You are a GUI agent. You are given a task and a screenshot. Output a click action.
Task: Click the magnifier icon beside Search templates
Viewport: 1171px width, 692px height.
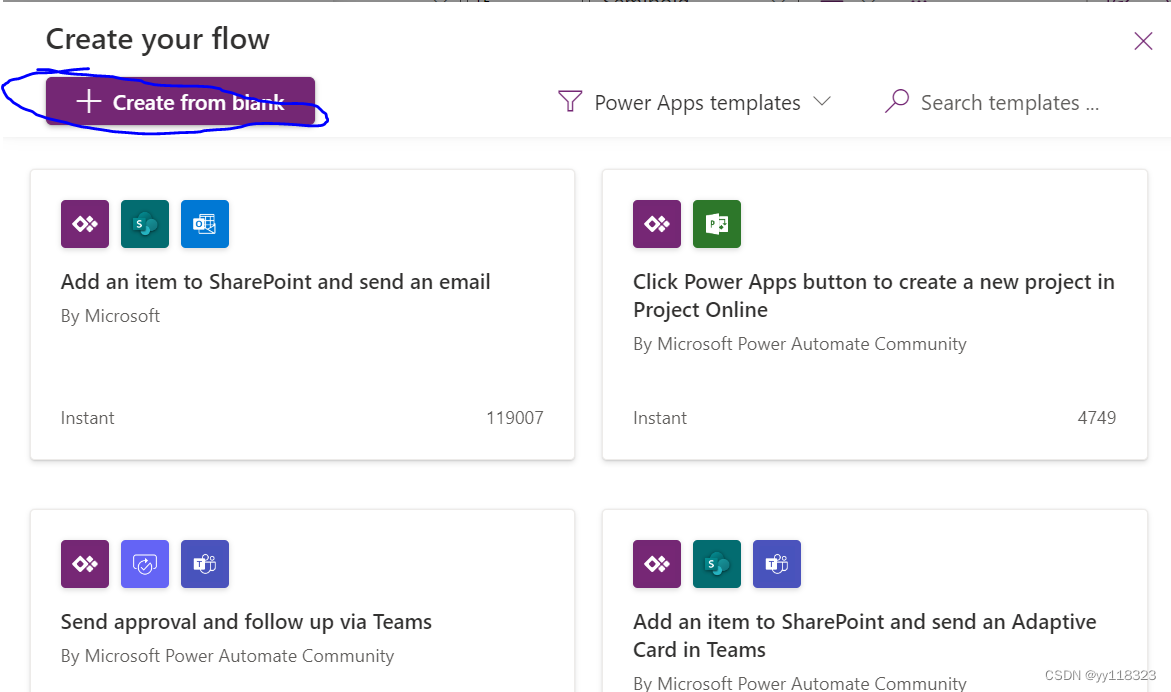point(894,101)
